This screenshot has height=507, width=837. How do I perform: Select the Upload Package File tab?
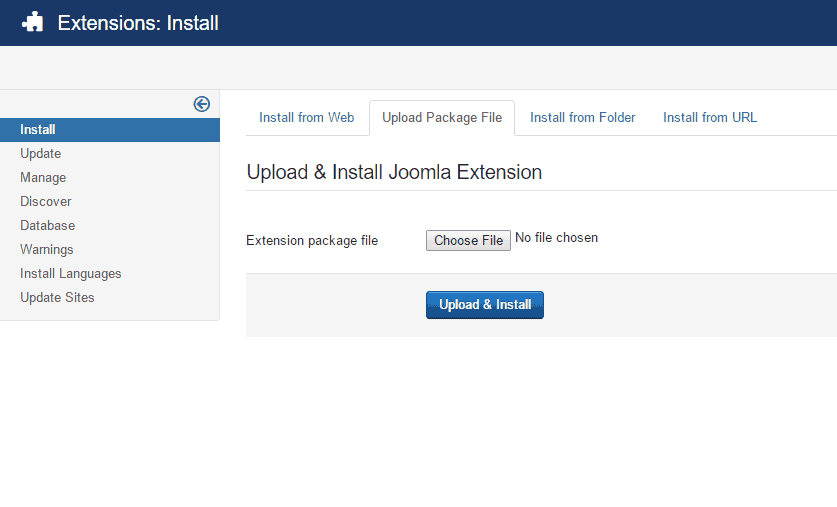click(x=442, y=117)
